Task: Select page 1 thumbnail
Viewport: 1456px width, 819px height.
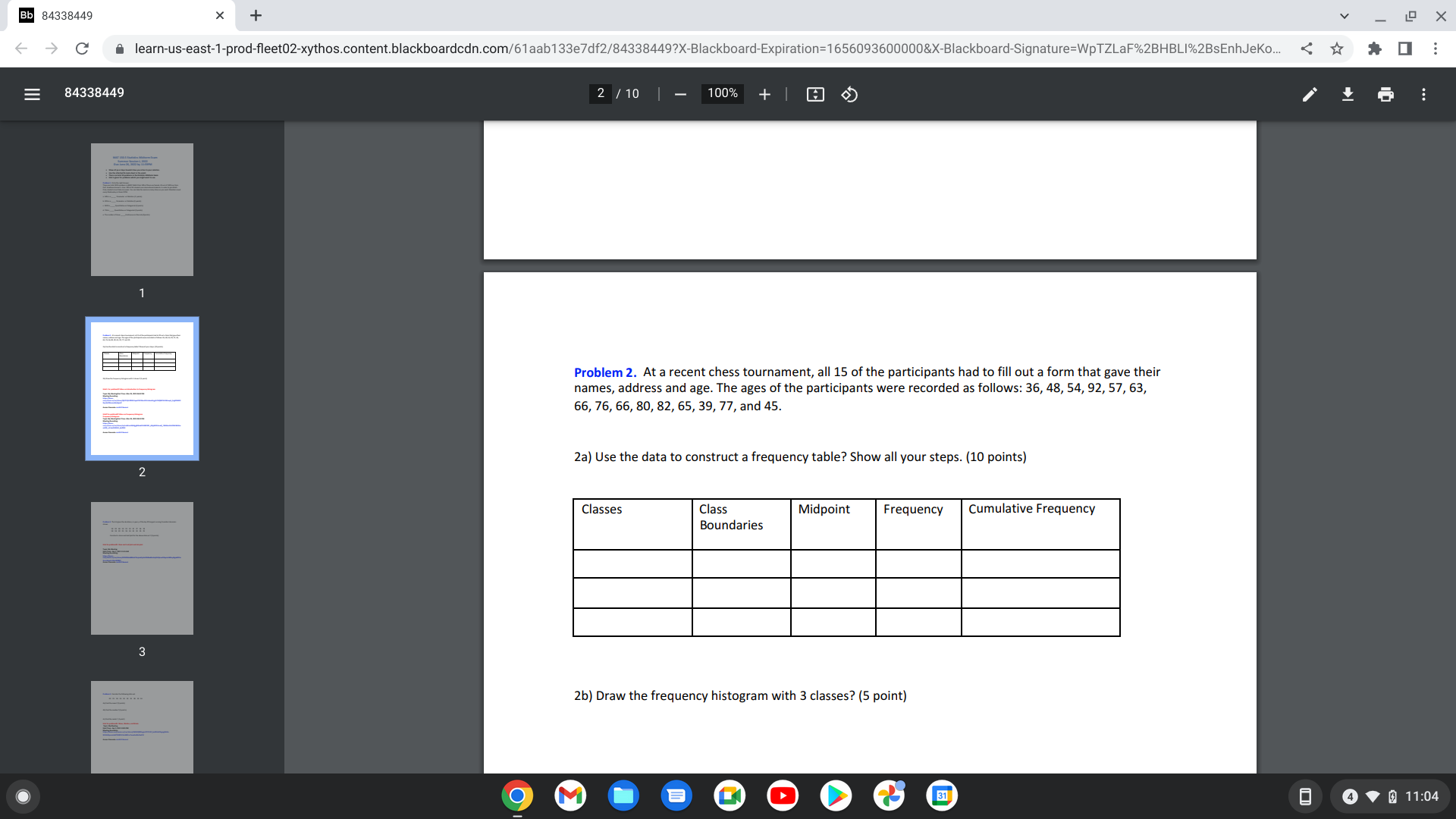Action: 142,209
